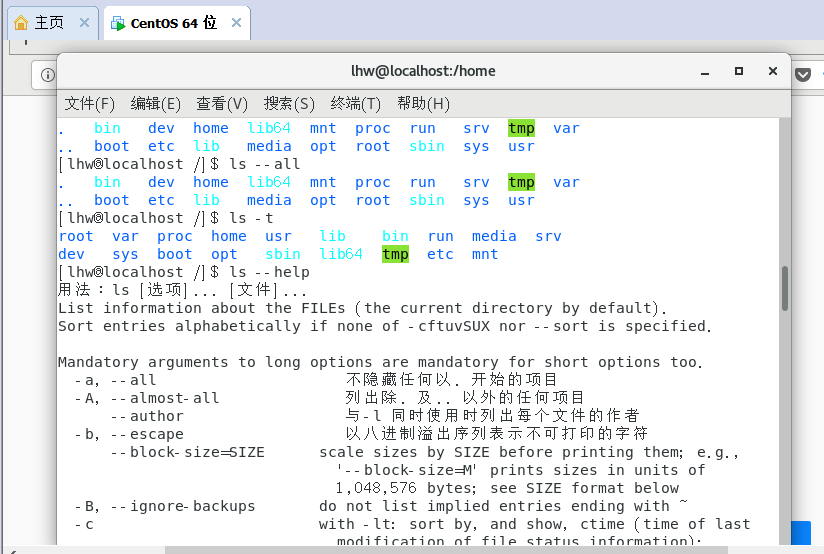Click '不隐藏任何以 . 开始的项目' description

coord(451,380)
